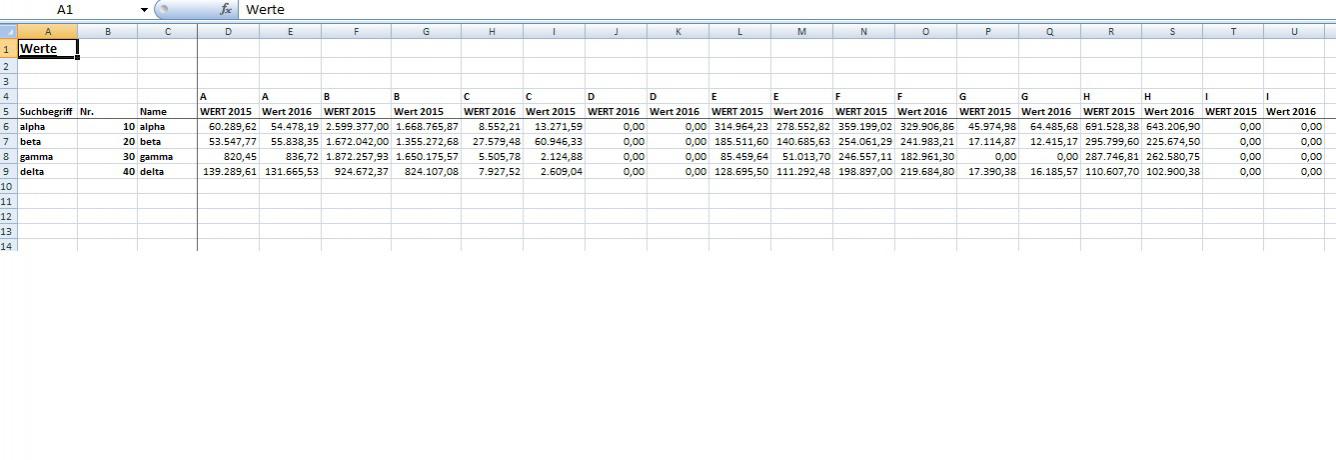Click group letter E above column L
Image resolution: width=1336 pixels, height=460 pixels.
point(740,97)
